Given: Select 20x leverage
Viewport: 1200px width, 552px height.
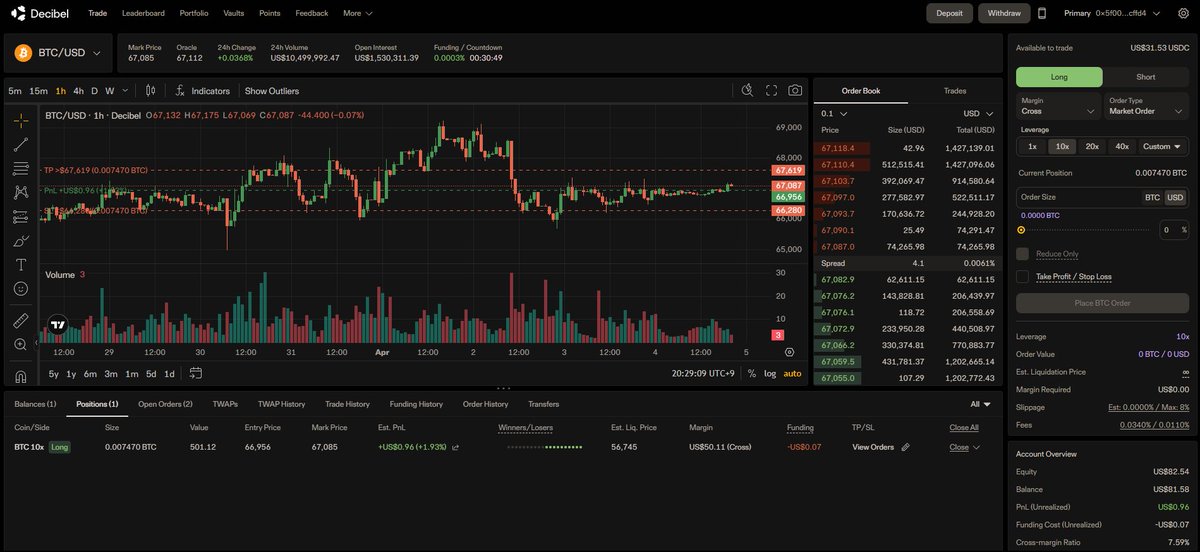Looking at the screenshot, I should click(1092, 146).
